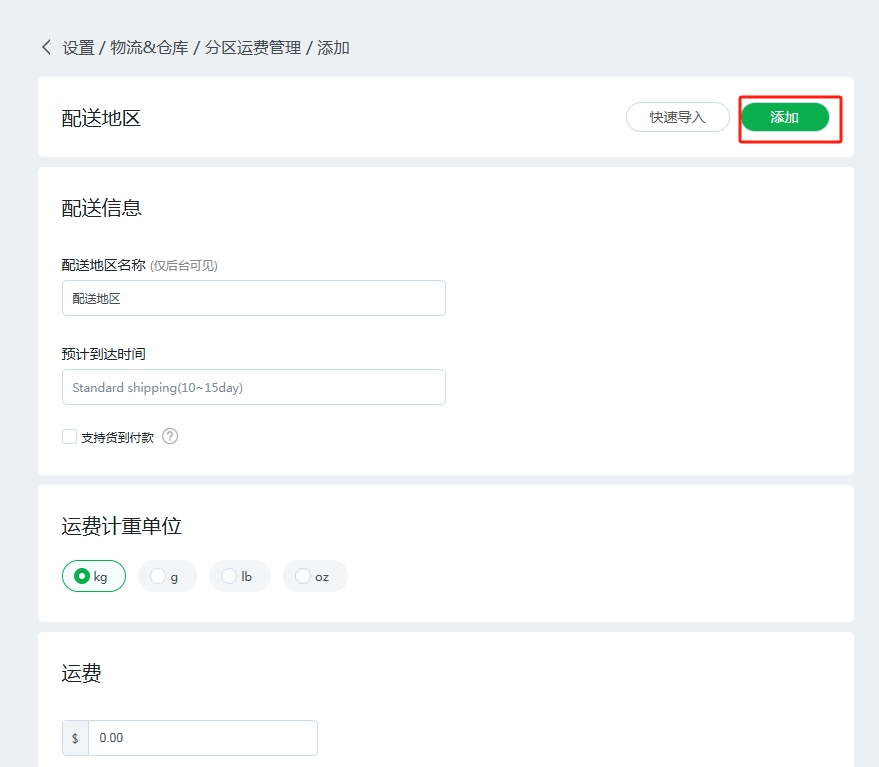Choose g as the weight unit

click(167, 576)
